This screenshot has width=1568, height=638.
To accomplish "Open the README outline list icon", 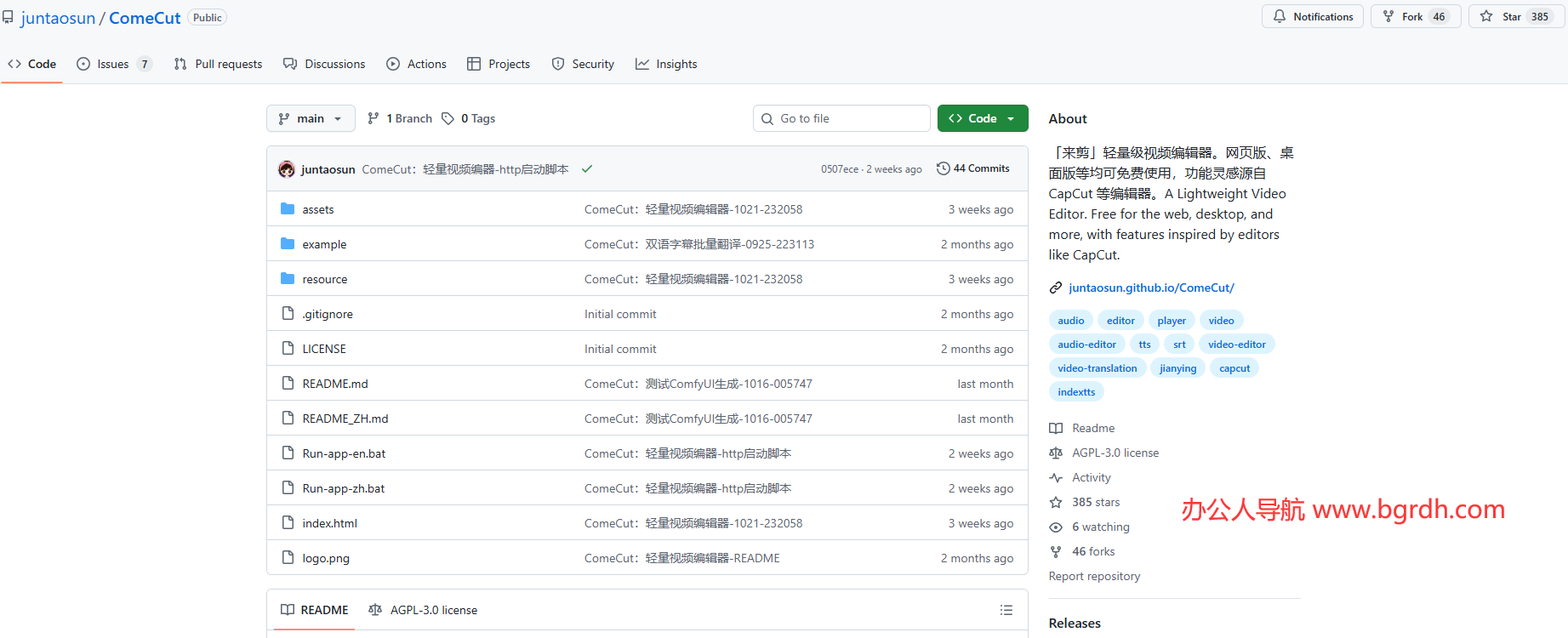I will pos(1006,610).
